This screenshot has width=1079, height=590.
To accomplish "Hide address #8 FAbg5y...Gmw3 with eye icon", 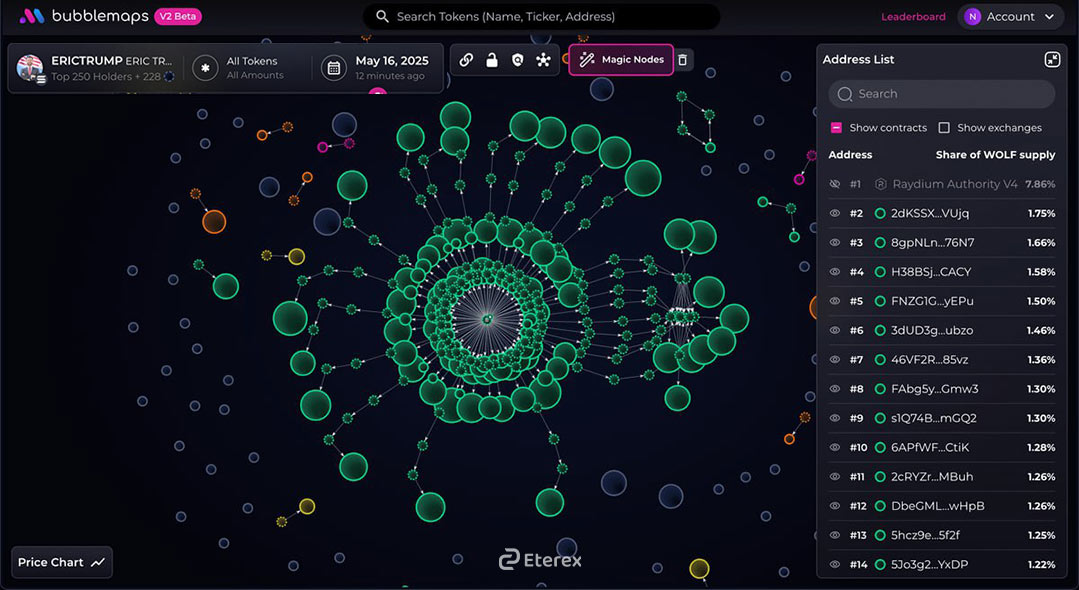I will point(835,389).
